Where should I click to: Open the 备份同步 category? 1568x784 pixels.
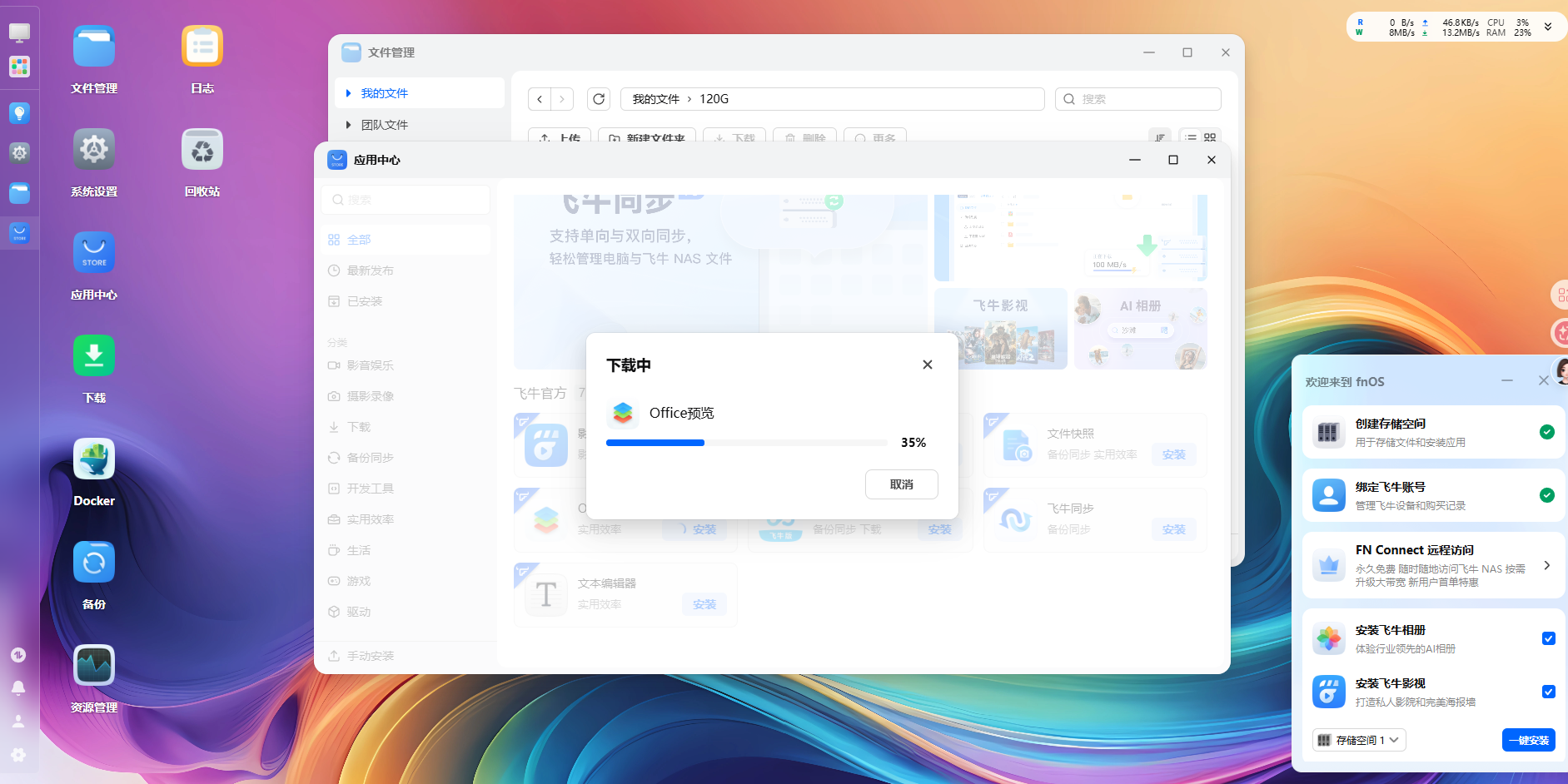point(406,458)
